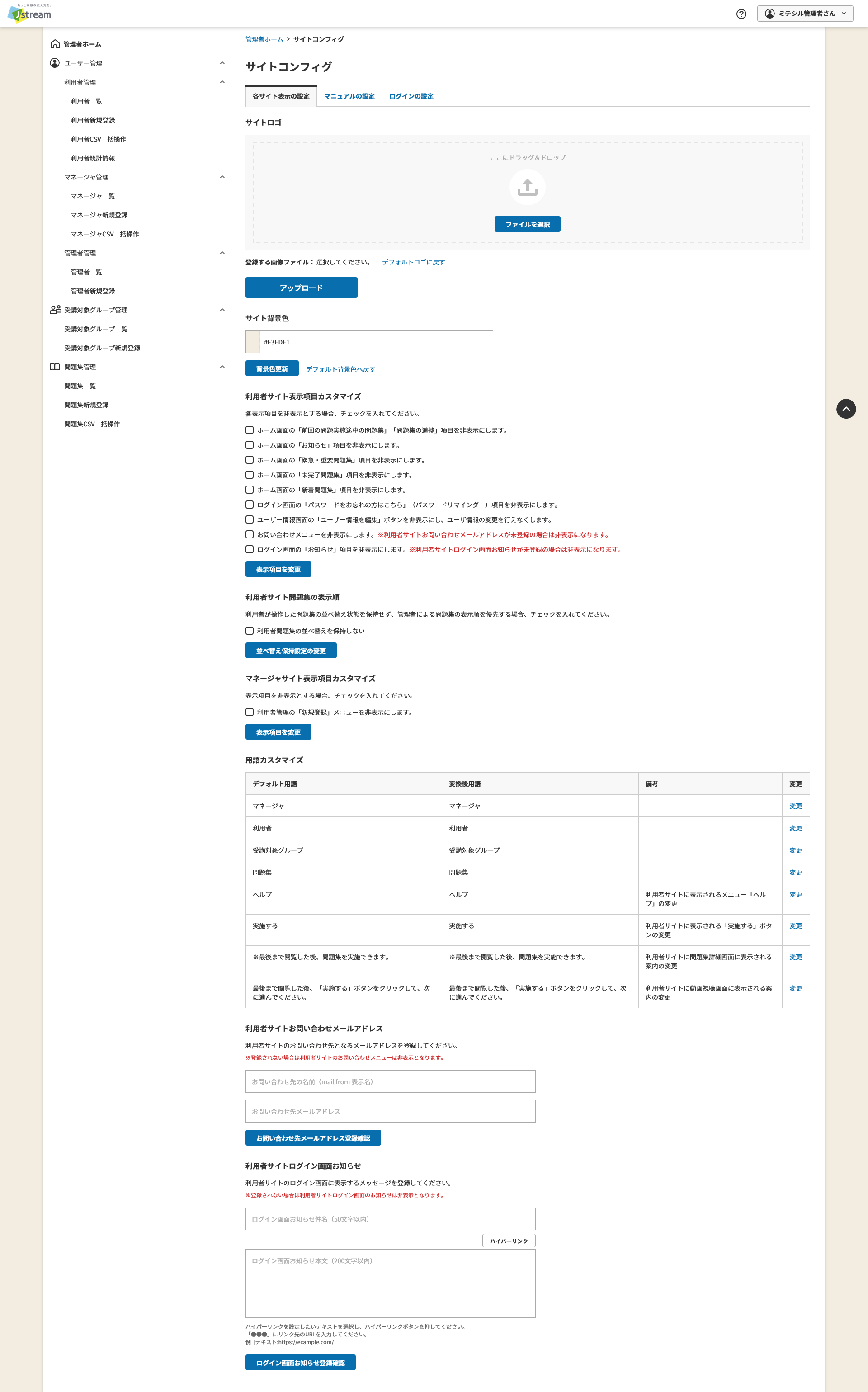Image resolution: width=868 pixels, height=1392 pixels.
Task: Focus the お問い合わせ先メールアドレス input field
Action: 390,1111
